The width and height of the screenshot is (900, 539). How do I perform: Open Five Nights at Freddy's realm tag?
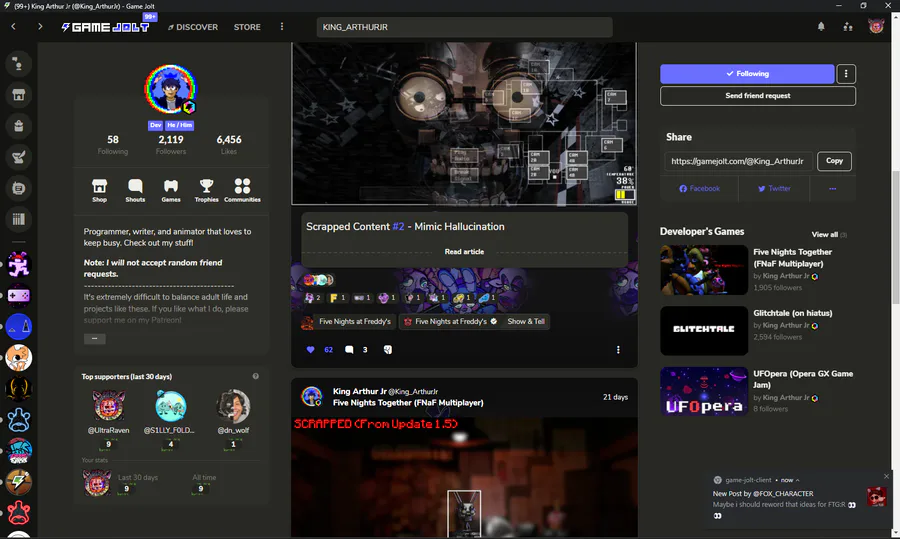348,321
